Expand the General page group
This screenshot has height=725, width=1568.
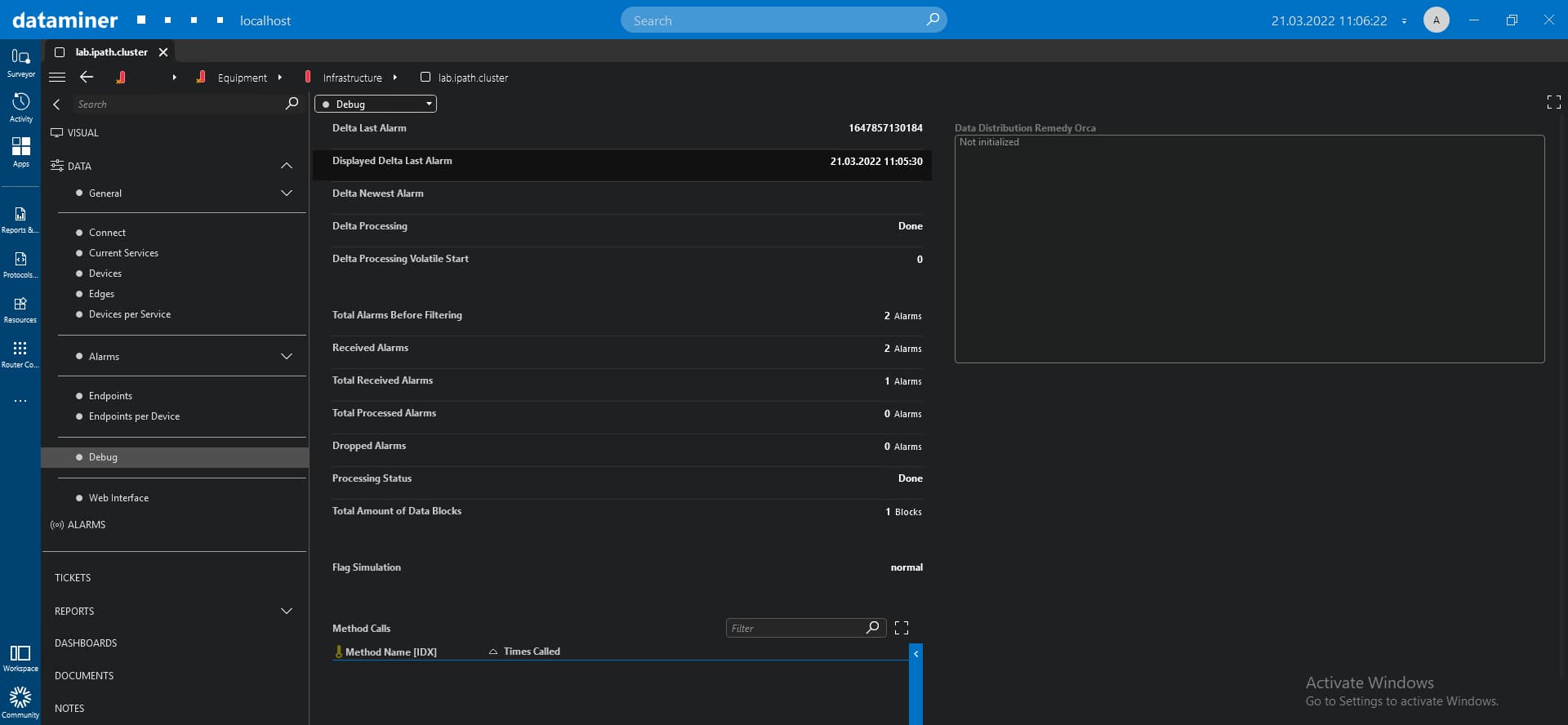coord(287,193)
